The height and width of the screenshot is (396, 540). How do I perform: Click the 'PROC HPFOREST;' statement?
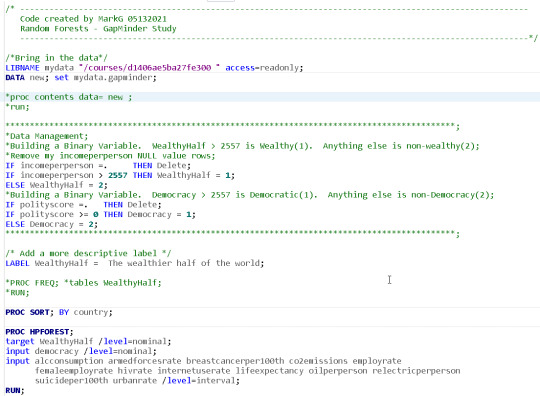click(39, 332)
